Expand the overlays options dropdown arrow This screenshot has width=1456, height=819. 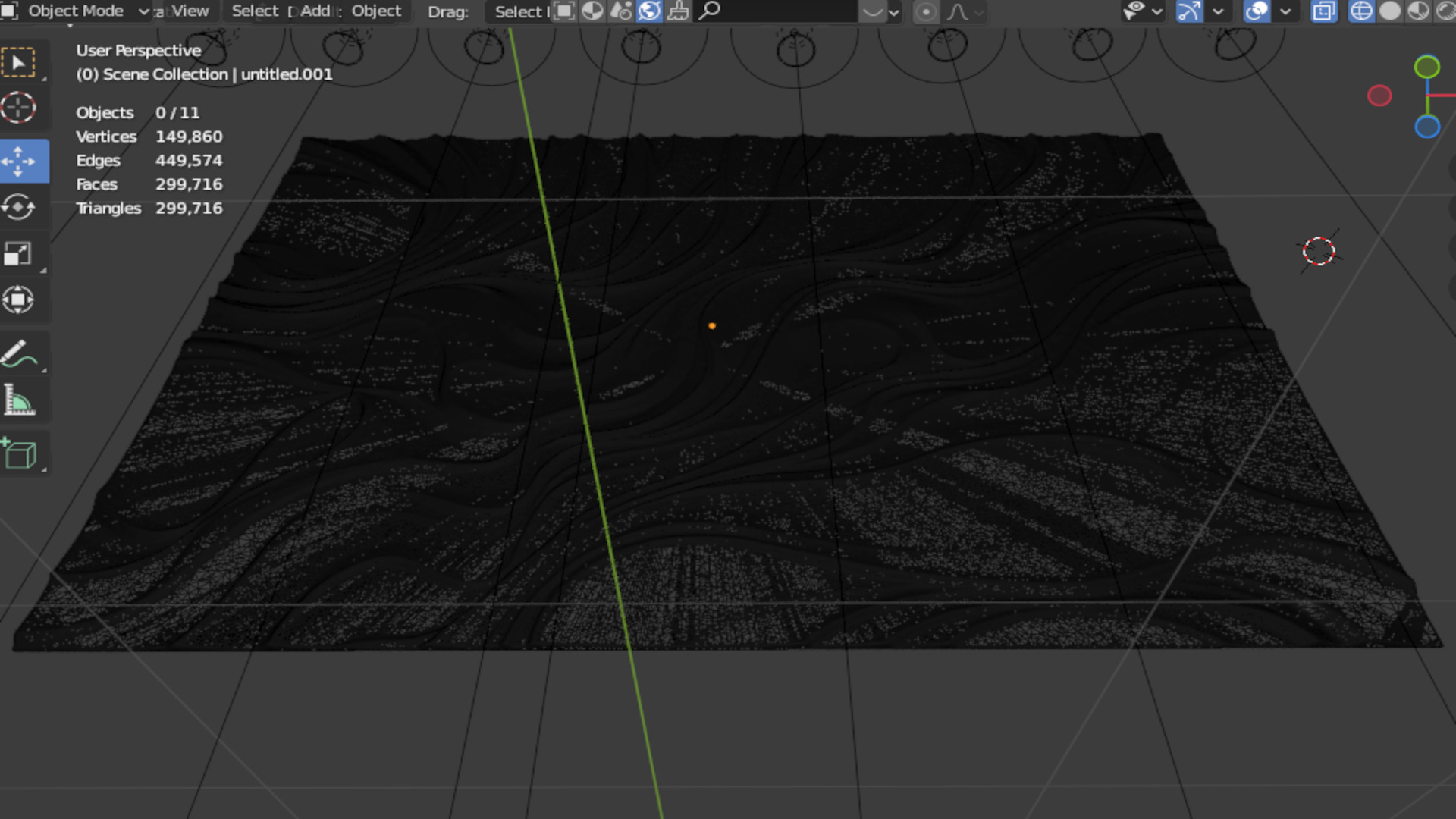pyautogui.click(x=1285, y=11)
